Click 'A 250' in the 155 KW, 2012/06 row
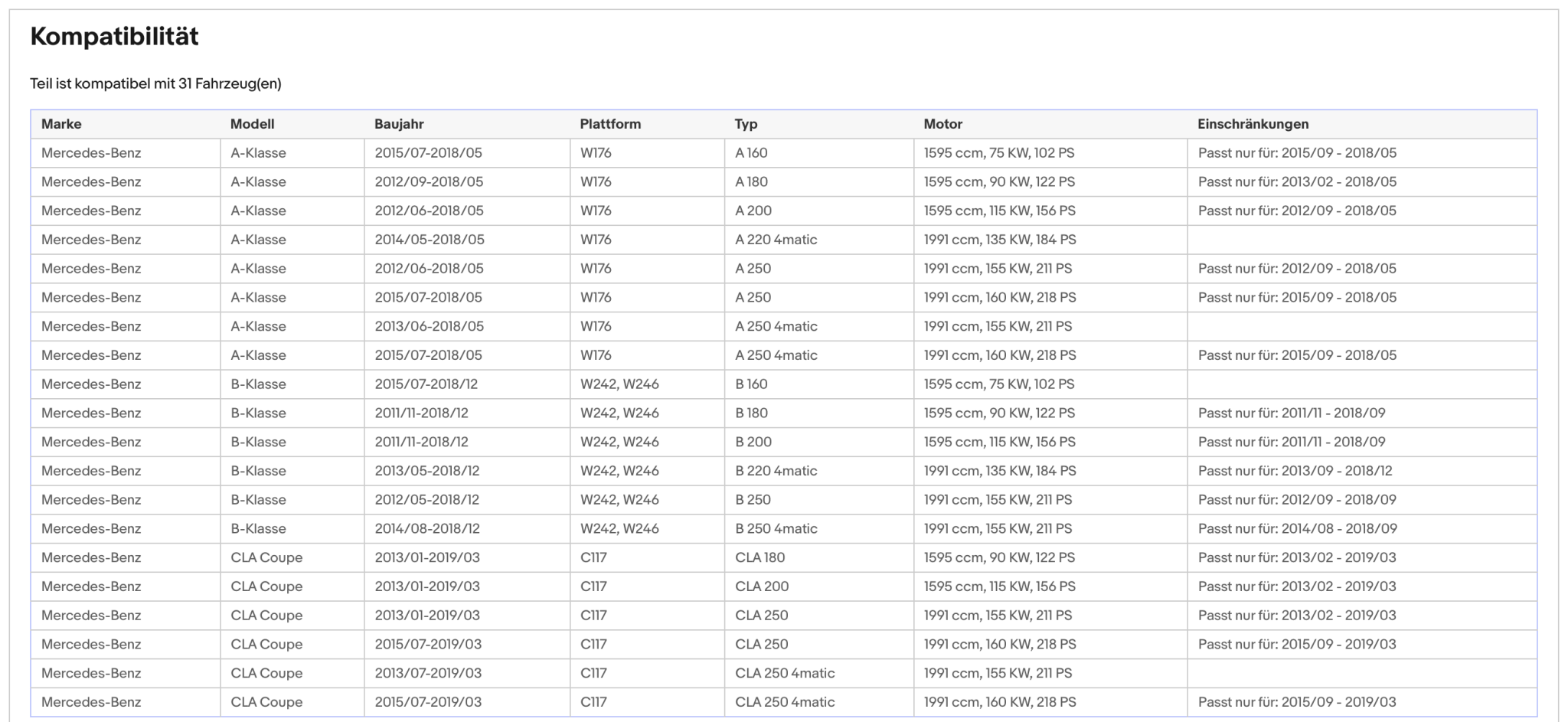Image resolution: width=1568 pixels, height=722 pixels. click(x=753, y=269)
